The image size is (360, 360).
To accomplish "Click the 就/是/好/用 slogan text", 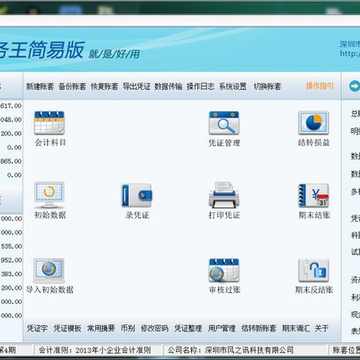I will point(114,54).
